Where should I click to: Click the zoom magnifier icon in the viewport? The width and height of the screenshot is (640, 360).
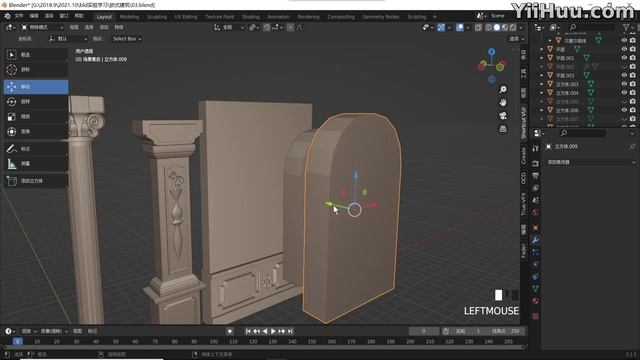(x=503, y=89)
